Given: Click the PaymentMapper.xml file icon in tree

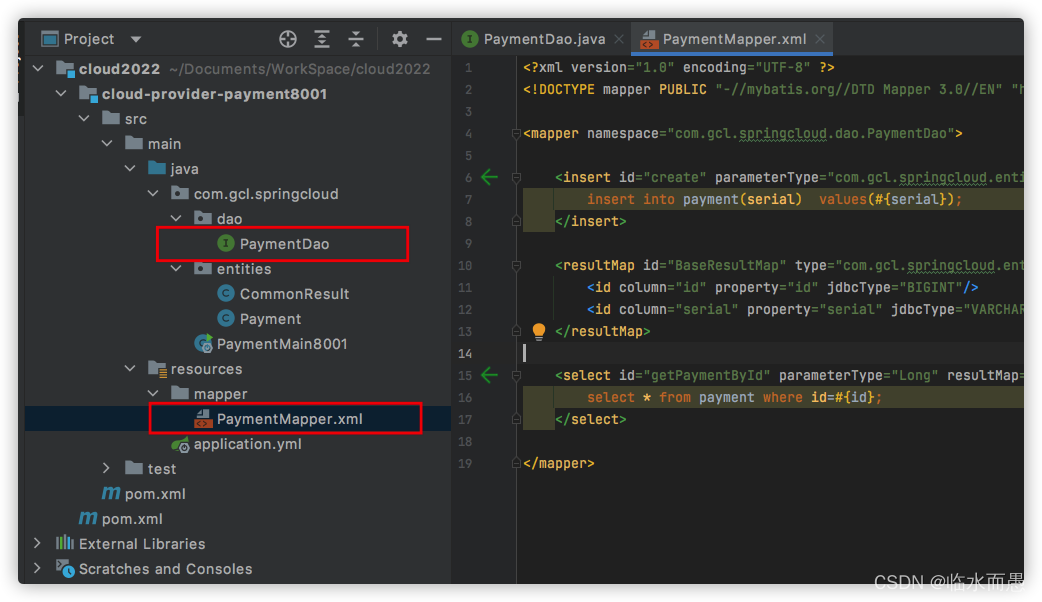Looking at the screenshot, I should (203, 419).
